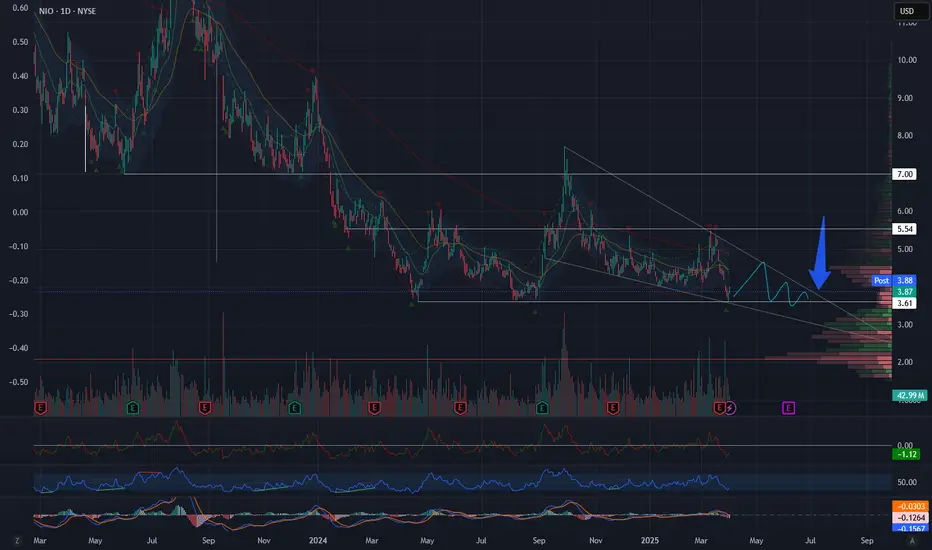
Task: Click the purple lightning latest-news icon
Action: click(x=731, y=408)
